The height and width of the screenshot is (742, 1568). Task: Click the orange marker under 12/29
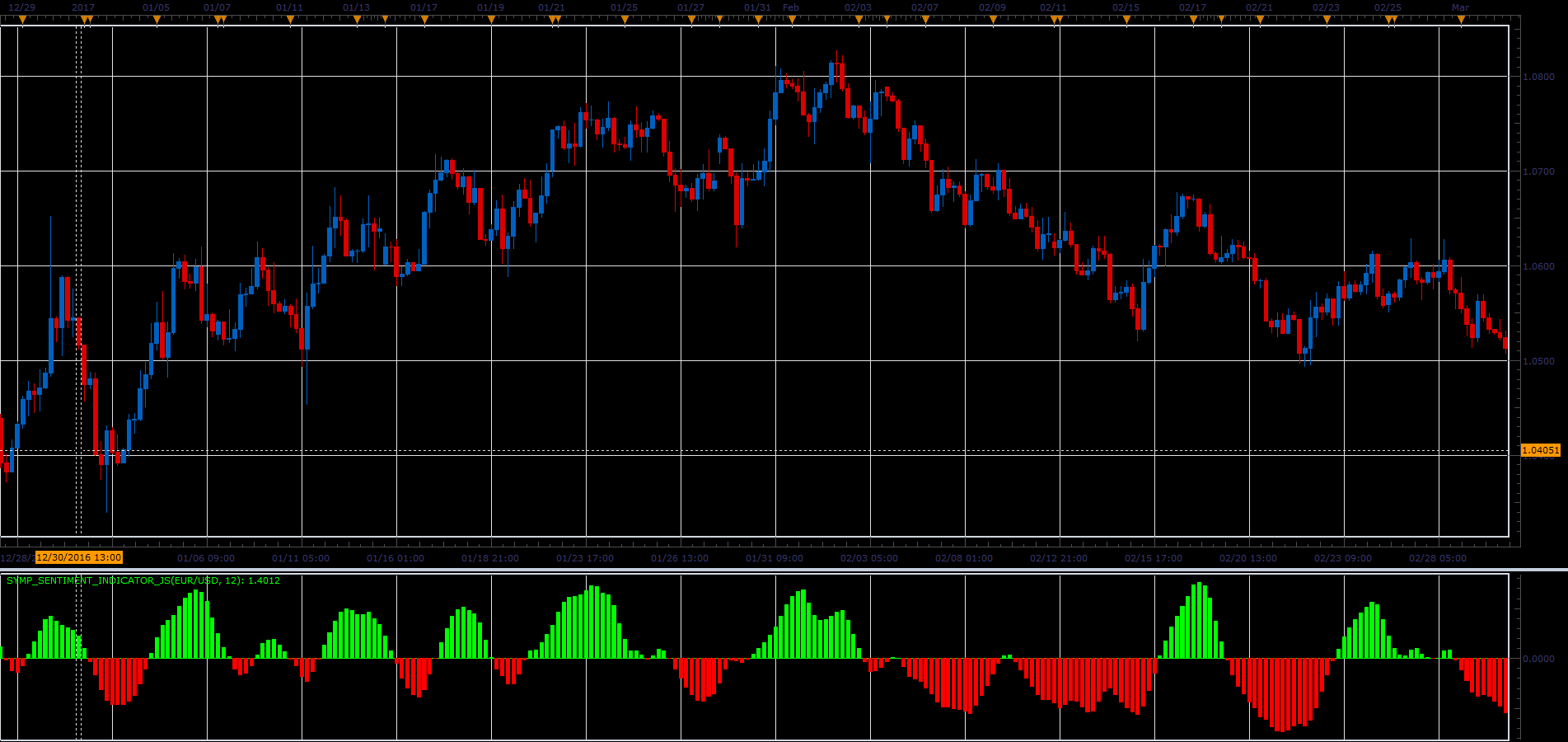pyautogui.click(x=23, y=20)
